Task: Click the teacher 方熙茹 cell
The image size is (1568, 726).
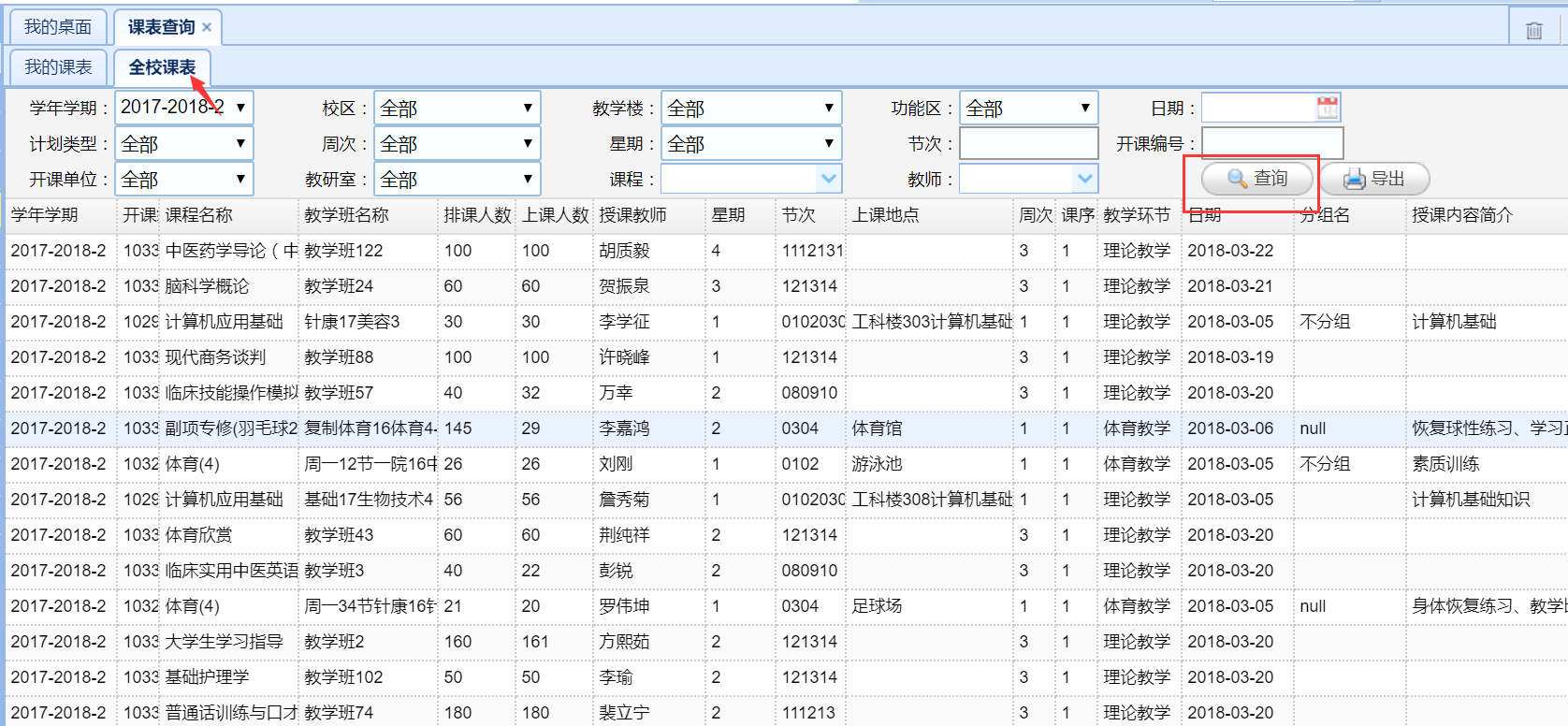Action: [x=648, y=642]
